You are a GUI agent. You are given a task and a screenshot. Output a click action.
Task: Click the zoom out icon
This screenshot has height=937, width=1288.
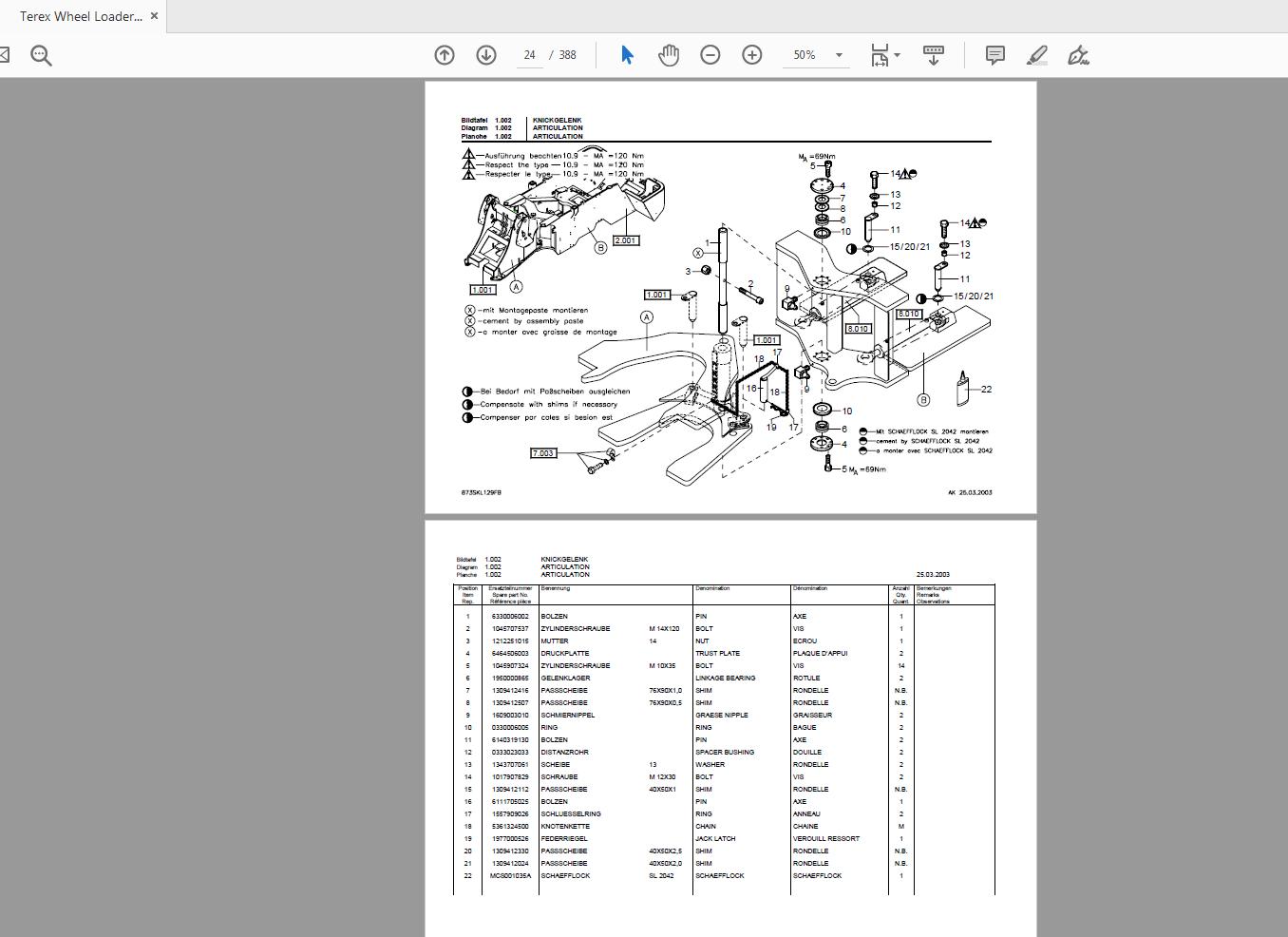(x=709, y=54)
